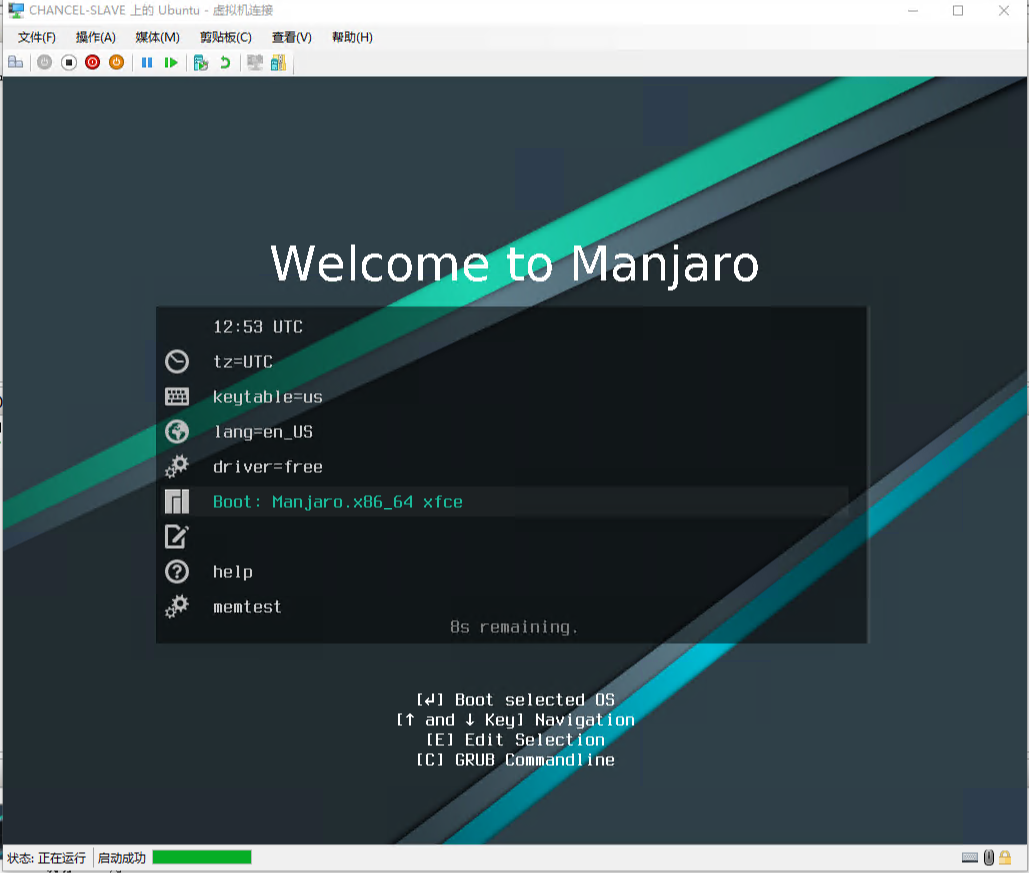
Task: Open the 操作(A) menu
Action: (x=96, y=37)
